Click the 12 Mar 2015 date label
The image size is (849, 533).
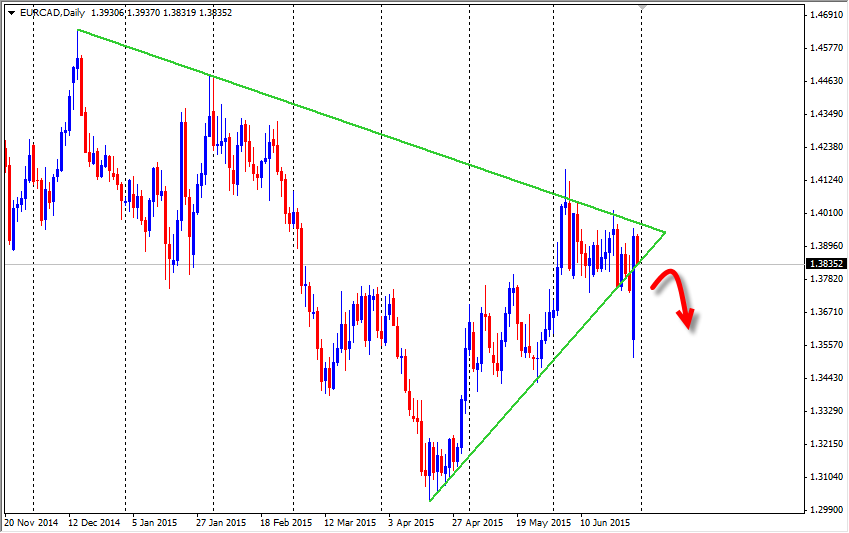[x=350, y=523]
